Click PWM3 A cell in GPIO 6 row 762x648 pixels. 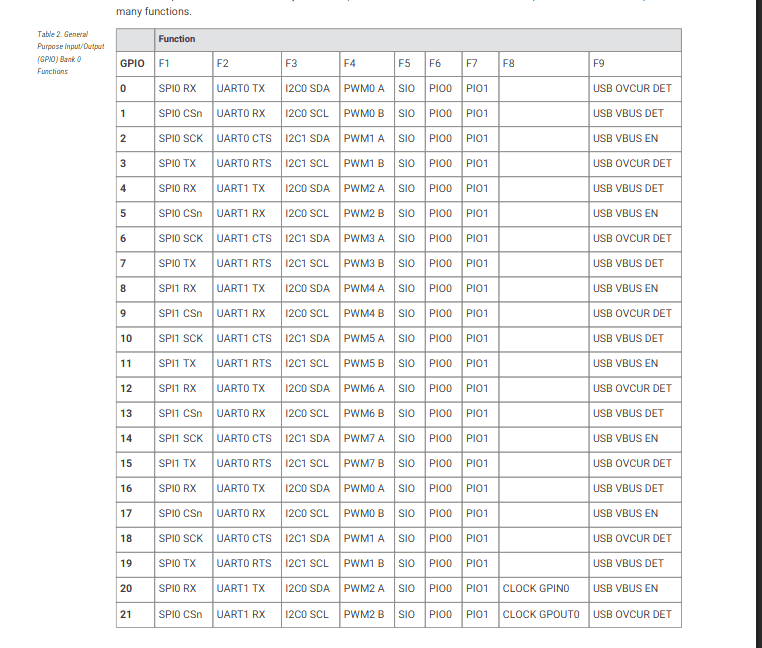[364, 238]
